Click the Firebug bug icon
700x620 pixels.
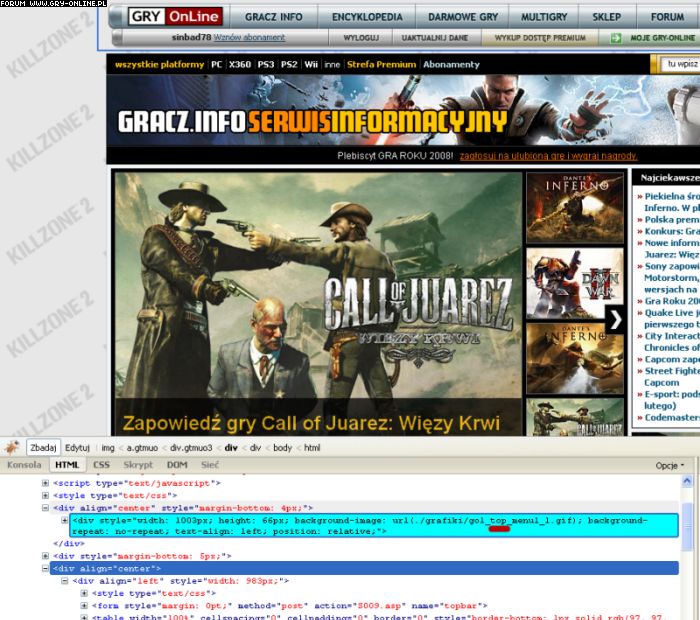coord(12,447)
